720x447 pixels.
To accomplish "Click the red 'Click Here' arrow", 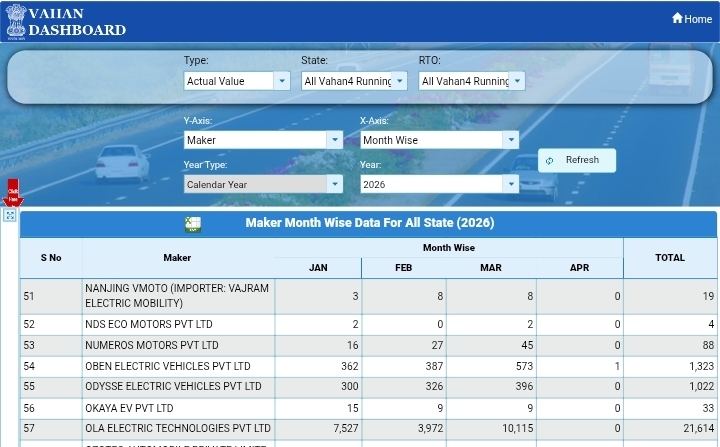I will click(13, 193).
